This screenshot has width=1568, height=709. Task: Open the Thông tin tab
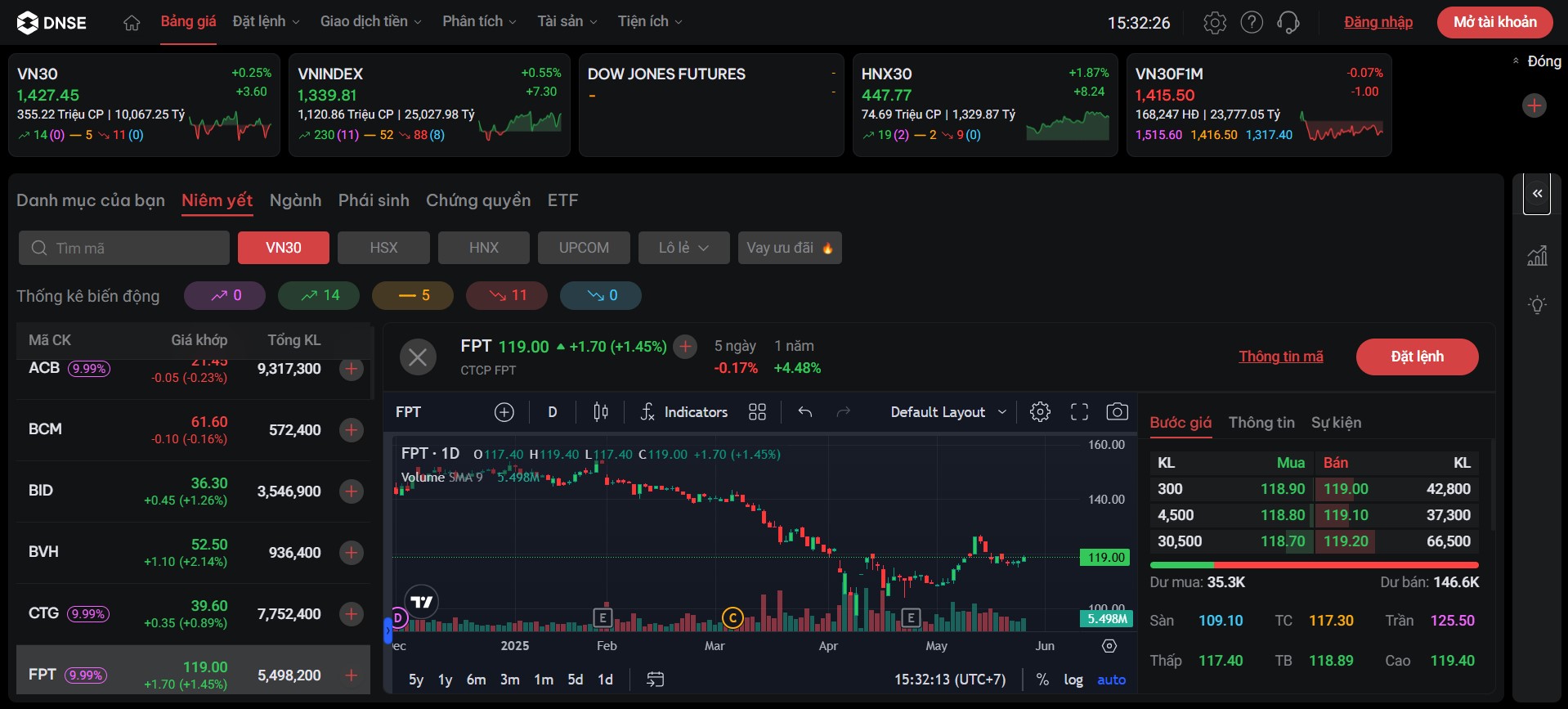coord(1261,423)
